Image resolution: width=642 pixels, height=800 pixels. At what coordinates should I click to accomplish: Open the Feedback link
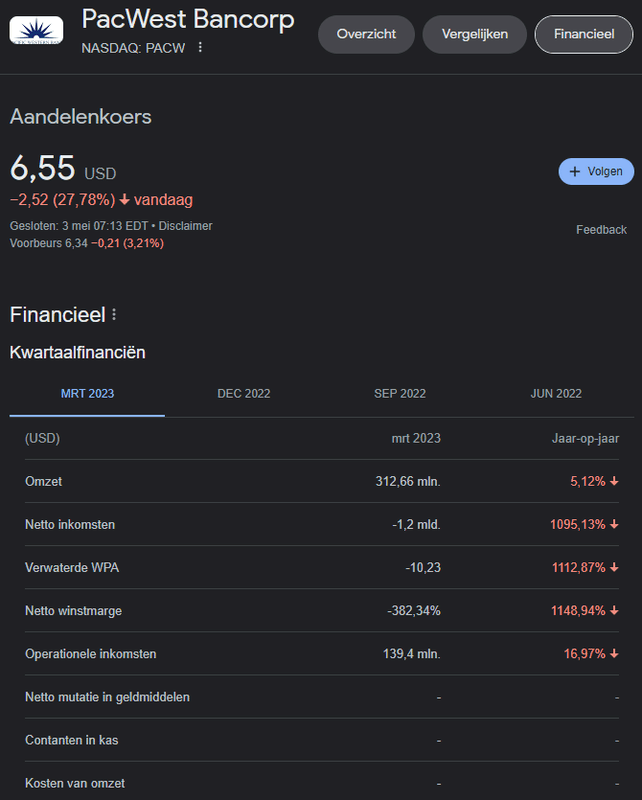(601, 230)
